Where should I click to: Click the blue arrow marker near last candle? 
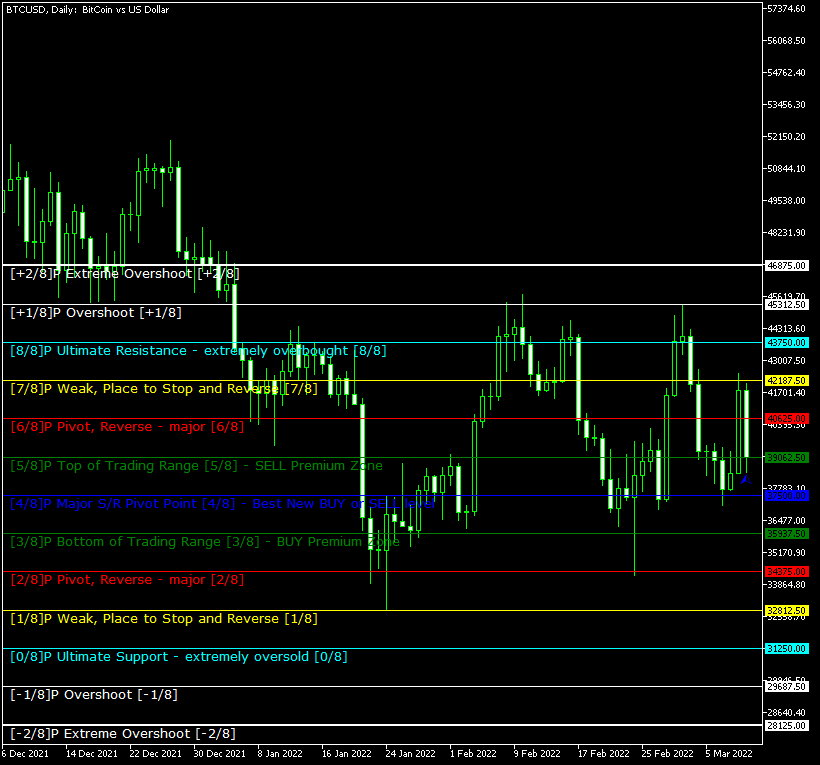745,481
